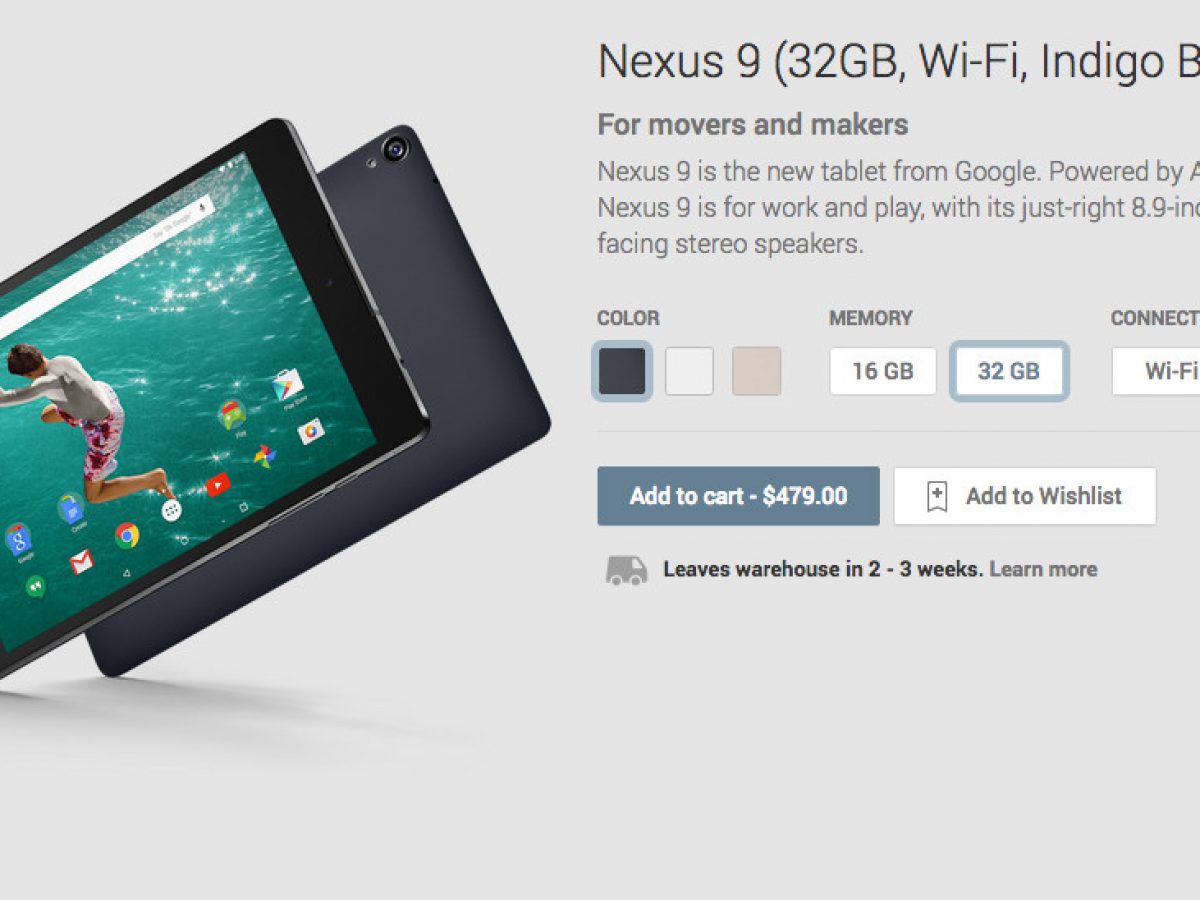Viewport: 1200px width, 900px height.
Task: Tap the Play Store icon on the tablet
Action: point(288,385)
